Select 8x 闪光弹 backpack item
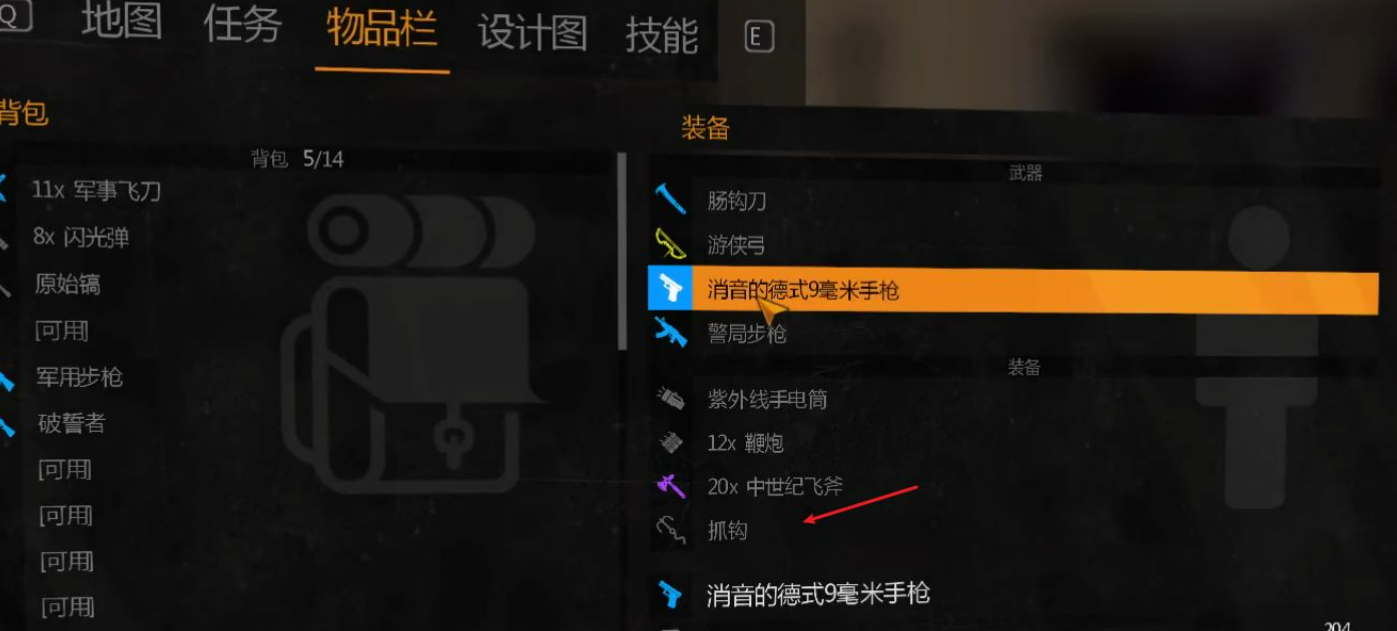The width and height of the screenshot is (1397, 631). pos(81,237)
